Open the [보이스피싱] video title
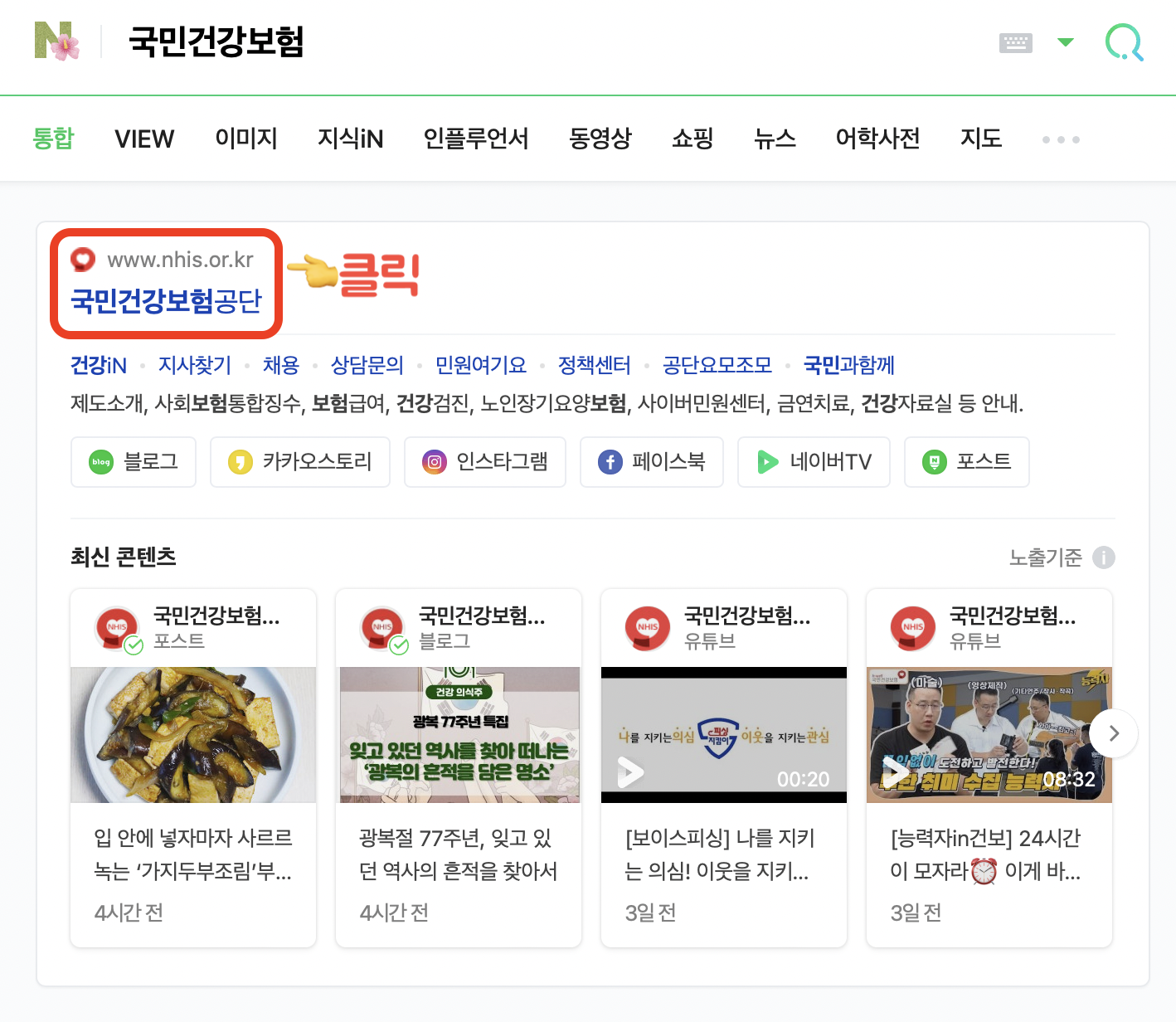This screenshot has width=1176, height=1022. 720,854
